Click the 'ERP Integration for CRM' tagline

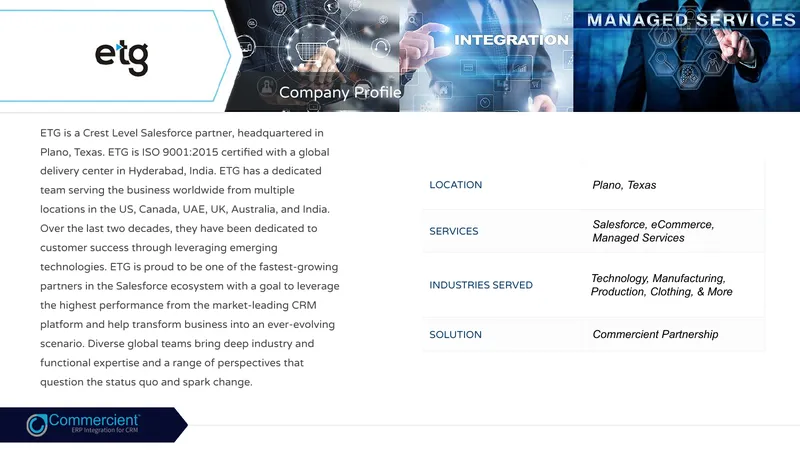105,430
